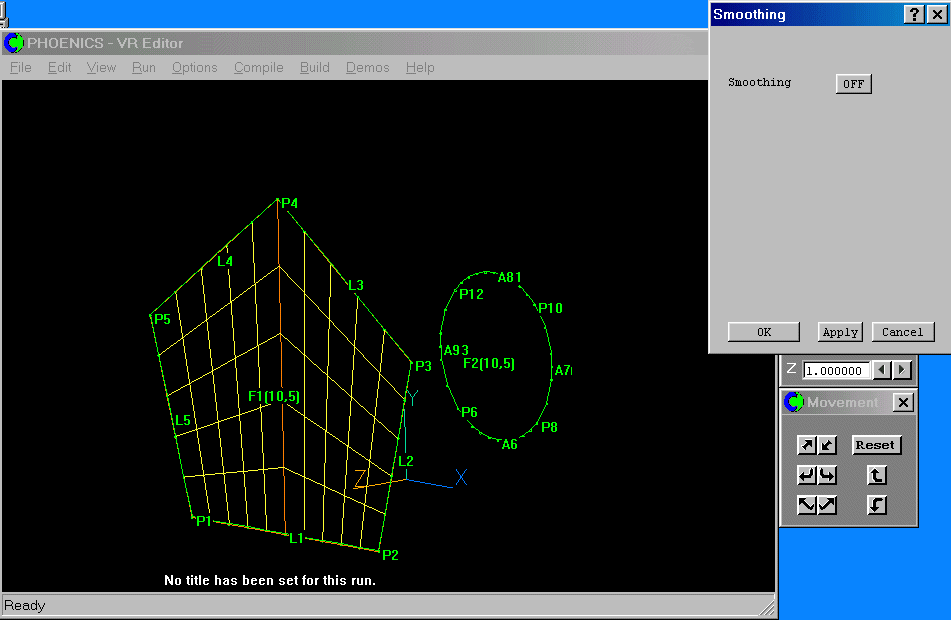This screenshot has width=951, height=620.
Task: Click the Apply button in Smoothing dialog
Action: tap(839, 331)
